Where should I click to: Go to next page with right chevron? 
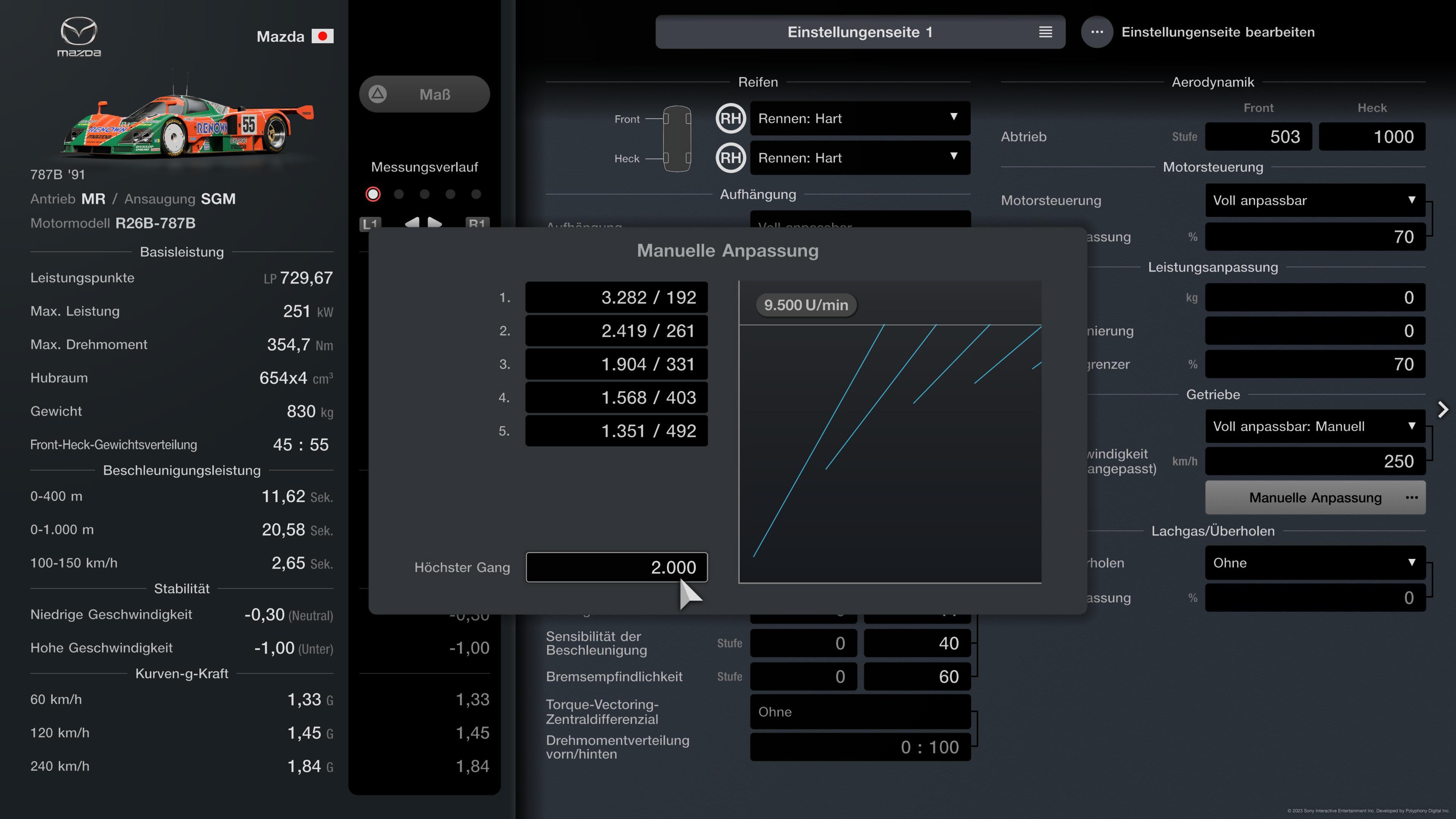1443,409
